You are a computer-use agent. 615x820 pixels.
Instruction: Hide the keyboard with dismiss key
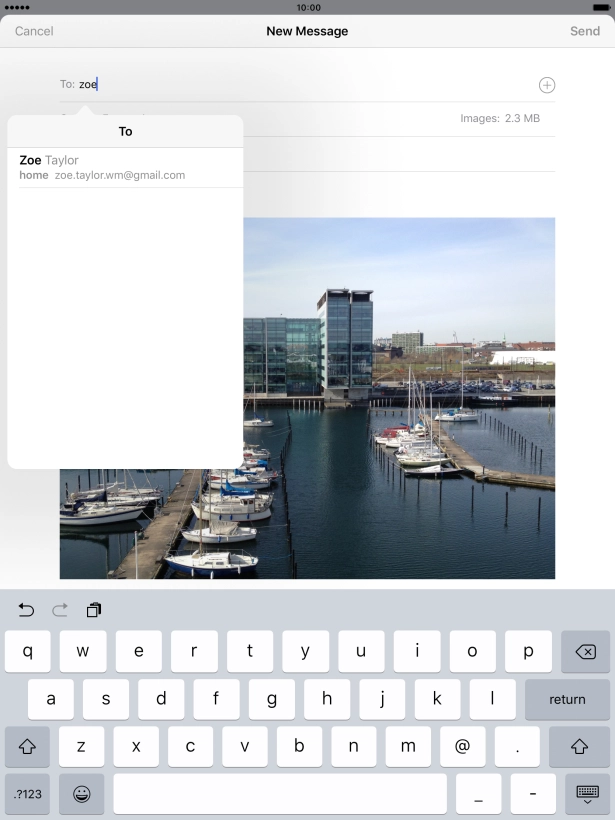pyautogui.click(x=588, y=794)
